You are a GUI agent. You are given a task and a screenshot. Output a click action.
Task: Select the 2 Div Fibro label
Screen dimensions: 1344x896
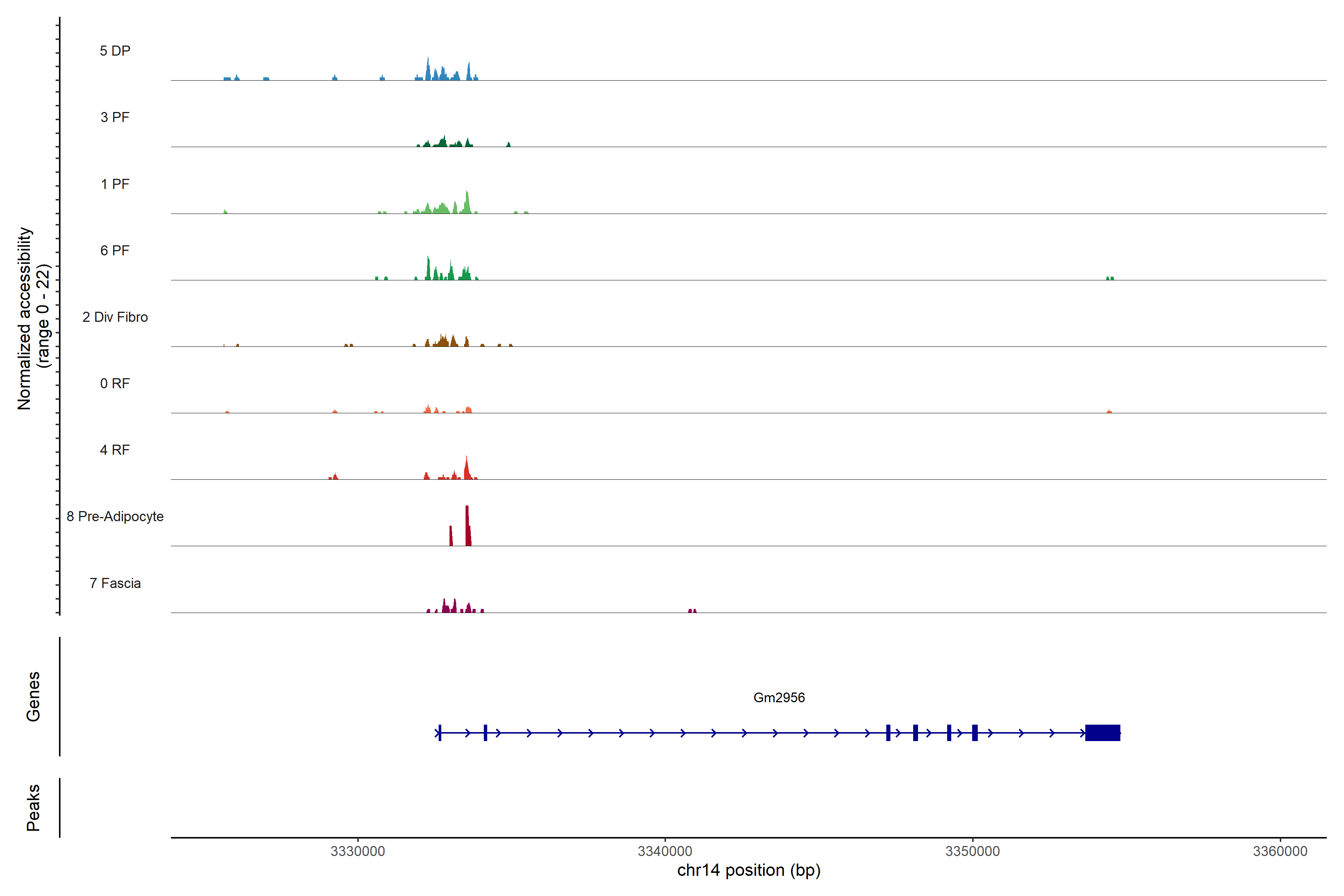tap(115, 317)
